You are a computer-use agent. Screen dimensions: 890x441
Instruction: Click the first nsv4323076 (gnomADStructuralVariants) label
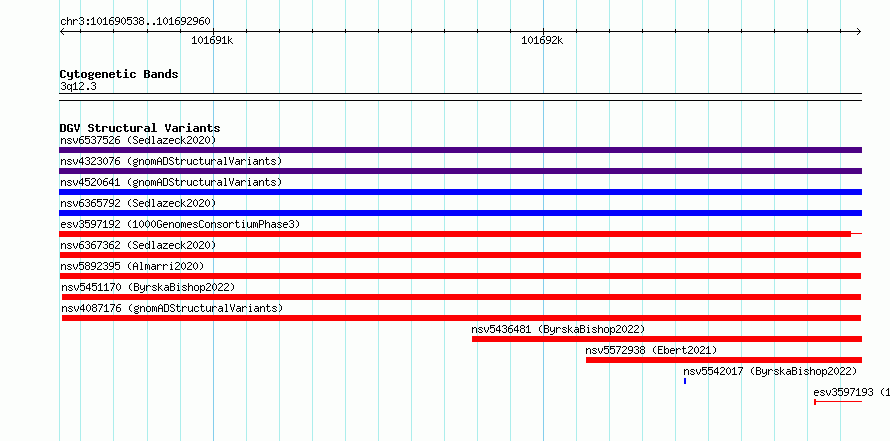(171, 161)
